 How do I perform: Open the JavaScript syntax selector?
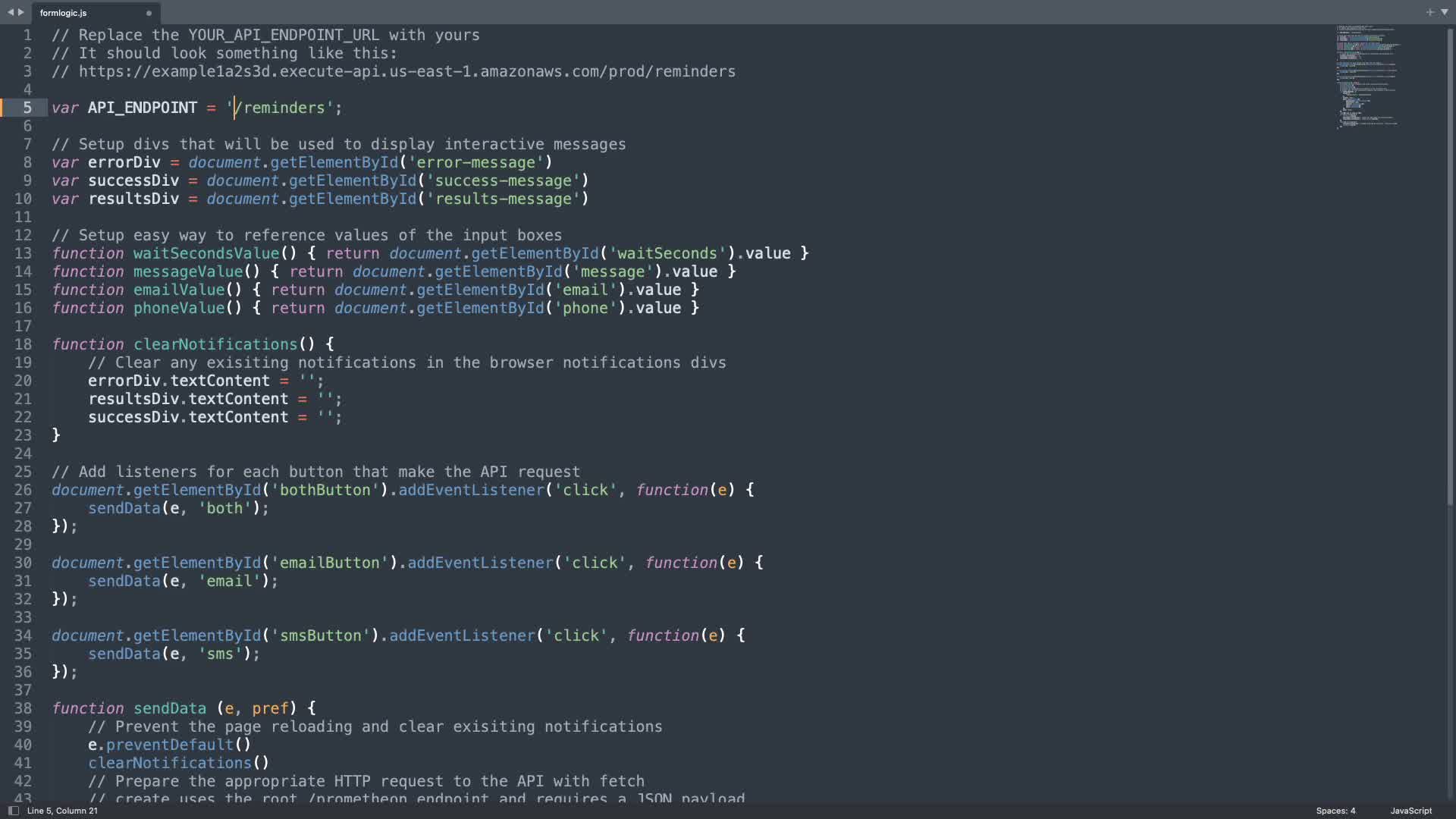point(1410,811)
